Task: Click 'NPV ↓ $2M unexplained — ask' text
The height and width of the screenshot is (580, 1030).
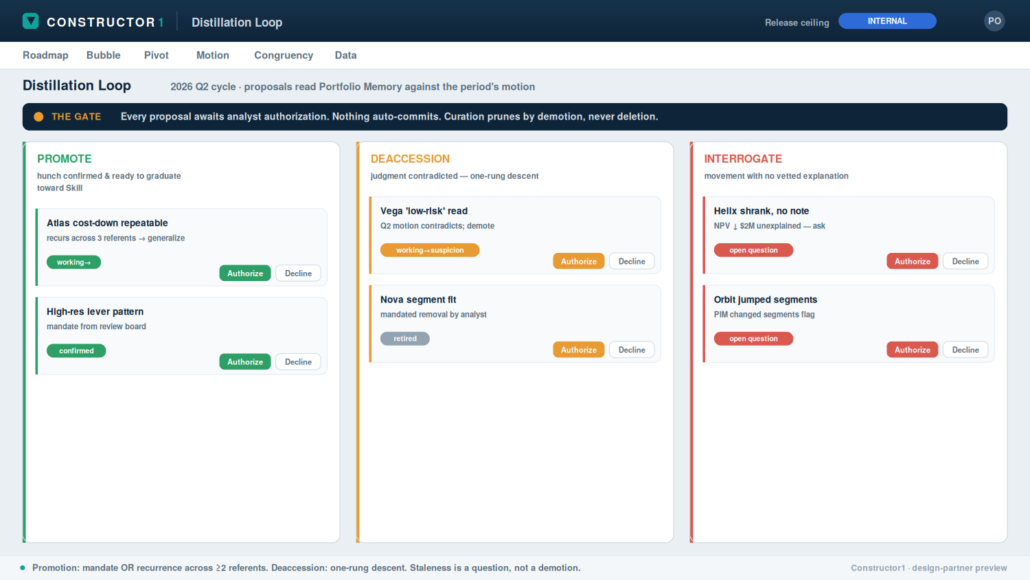Action: (769, 226)
